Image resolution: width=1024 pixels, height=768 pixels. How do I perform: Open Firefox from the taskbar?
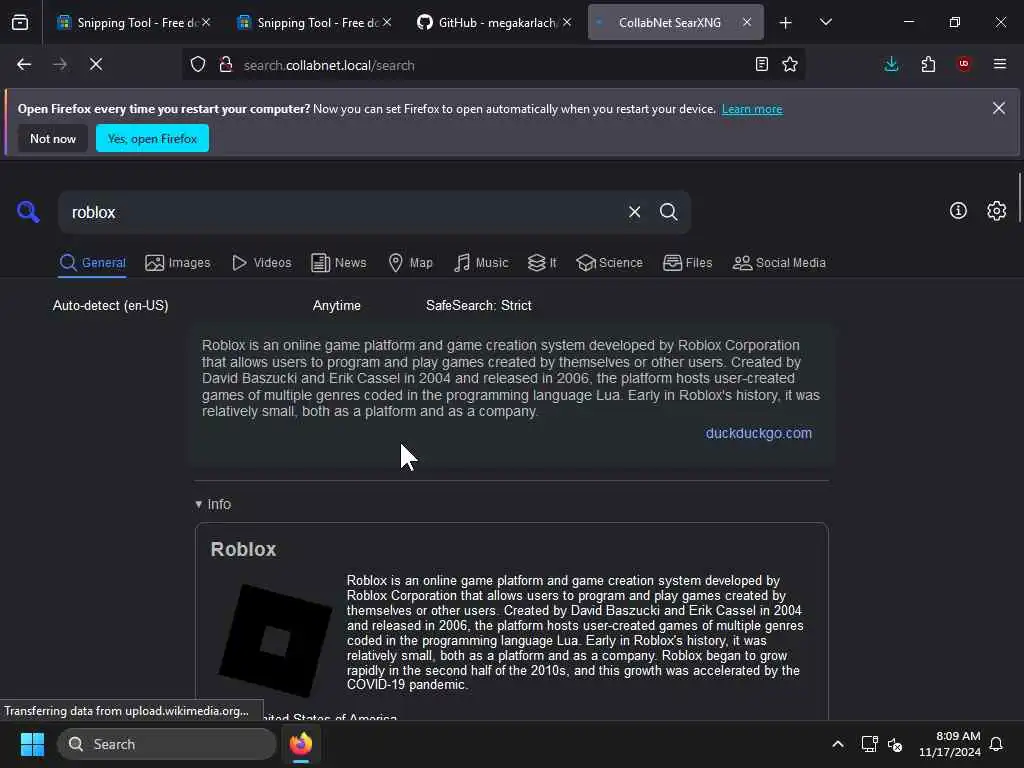301,744
